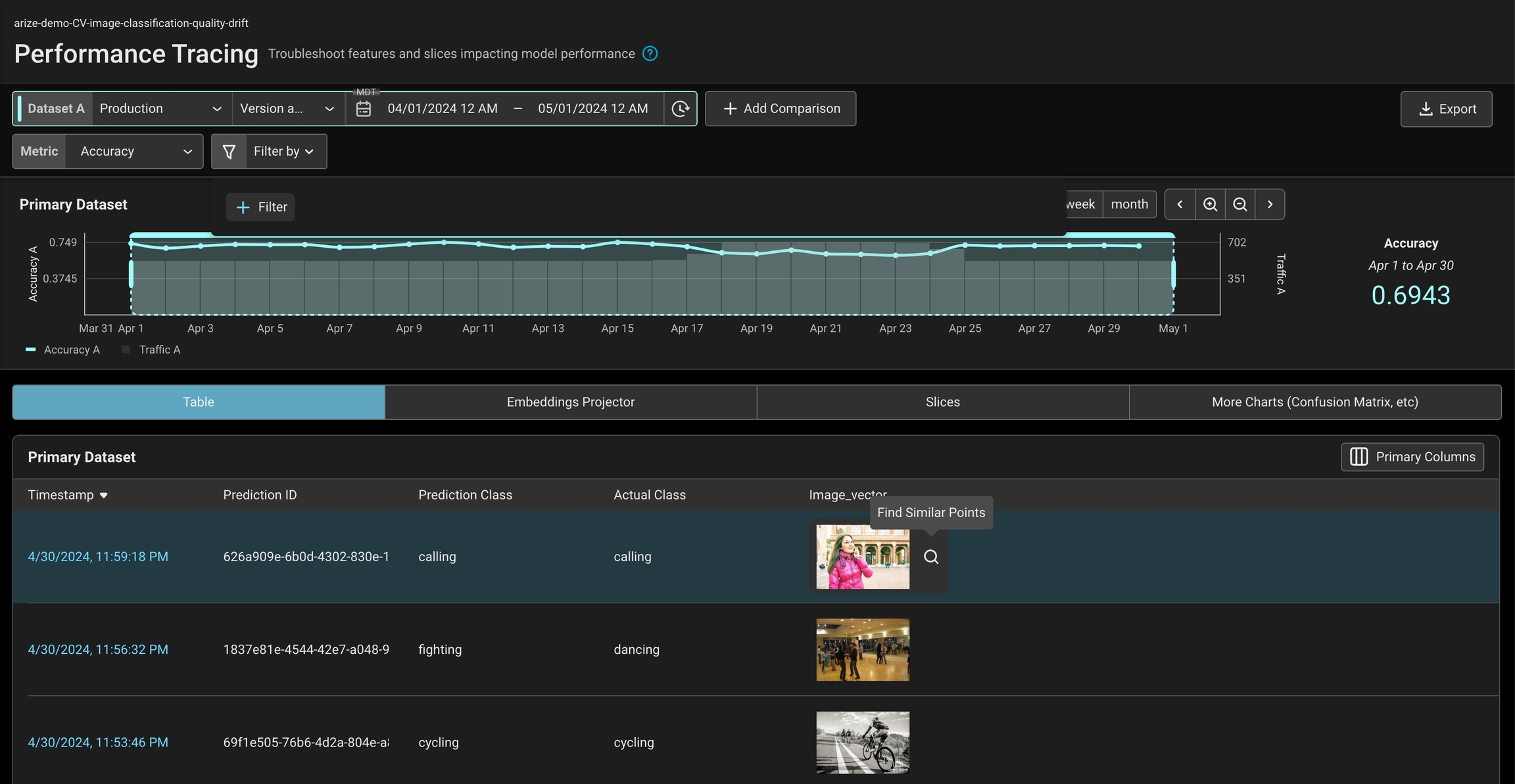Image resolution: width=1515 pixels, height=784 pixels.
Task: Click the Export button
Action: (x=1446, y=109)
